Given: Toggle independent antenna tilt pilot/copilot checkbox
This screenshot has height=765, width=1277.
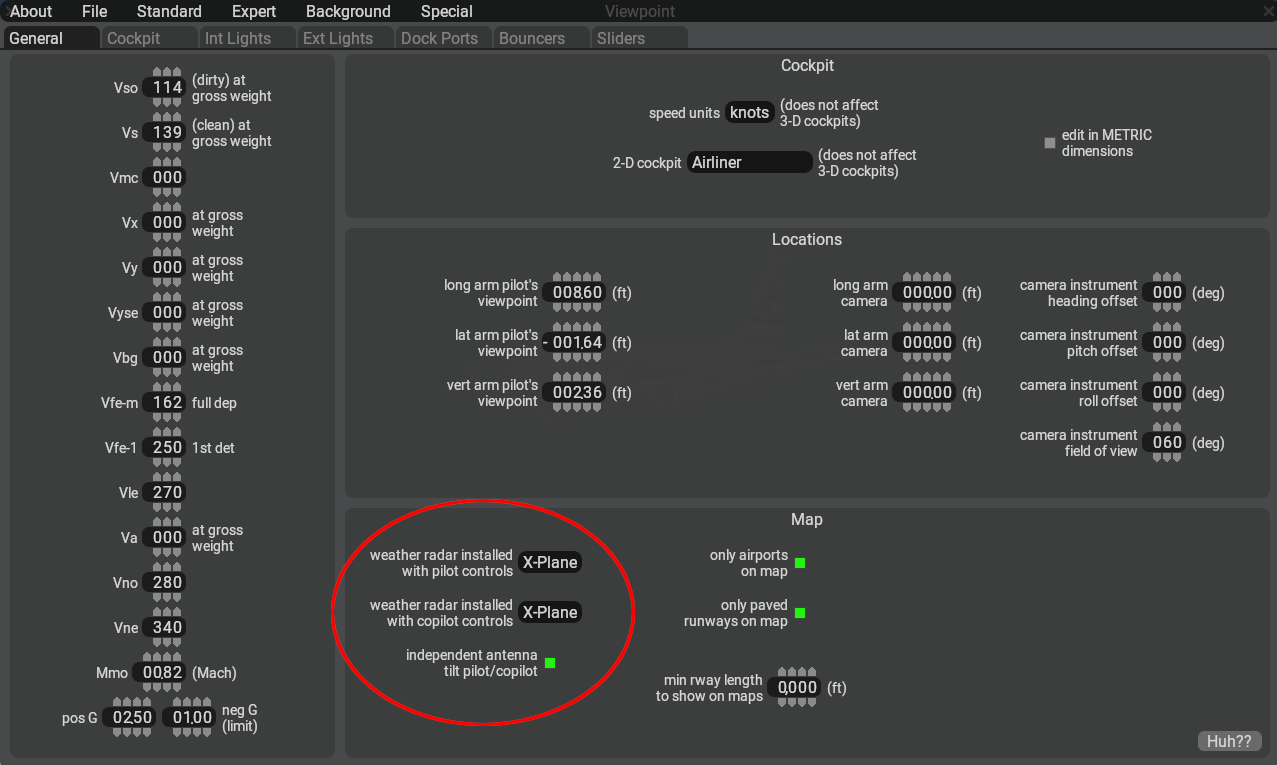Looking at the screenshot, I should tap(550, 663).
